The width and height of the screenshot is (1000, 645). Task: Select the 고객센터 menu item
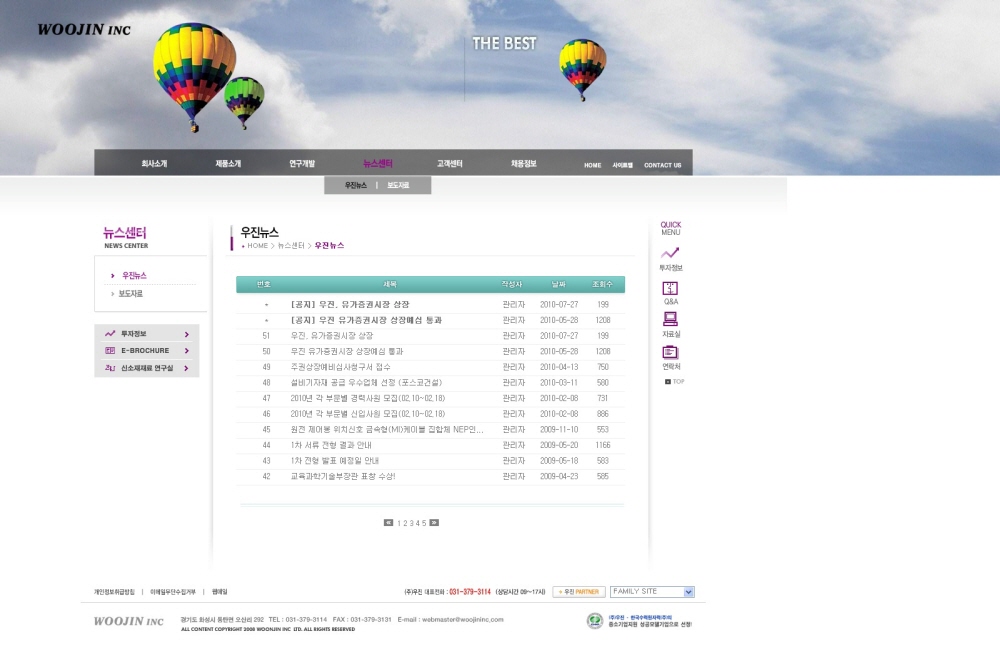(449, 163)
